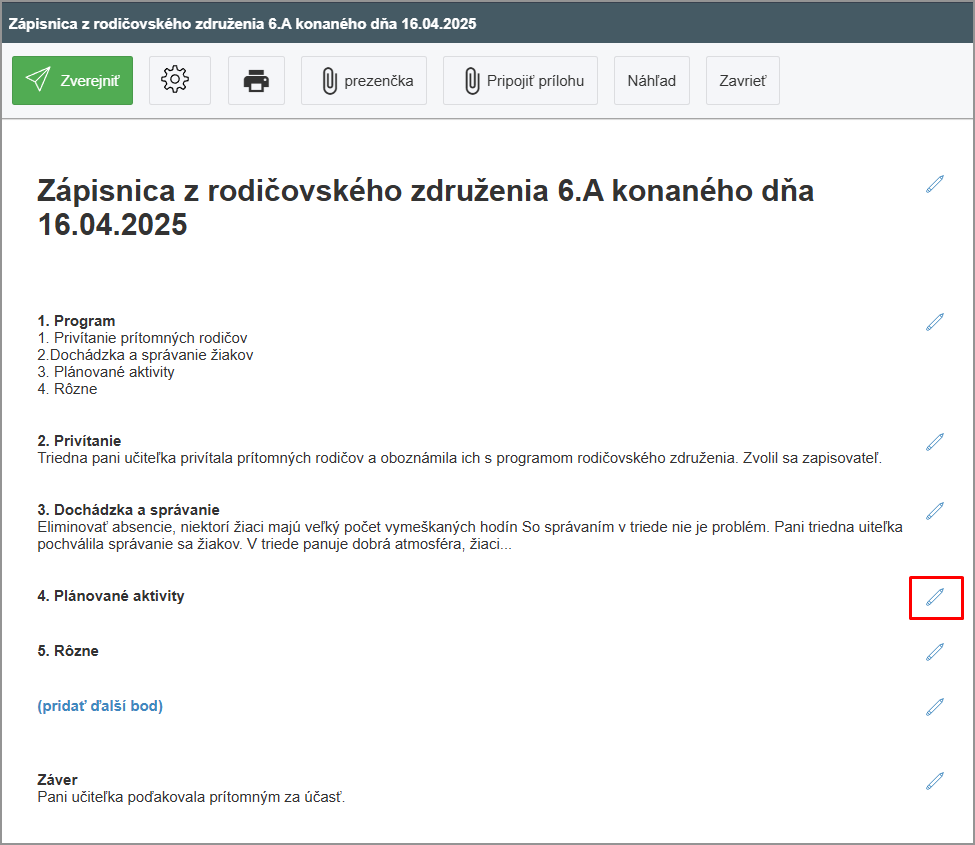Click the green Zverejniť publish button
The width and height of the screenshot is (975, 845).
72,81
